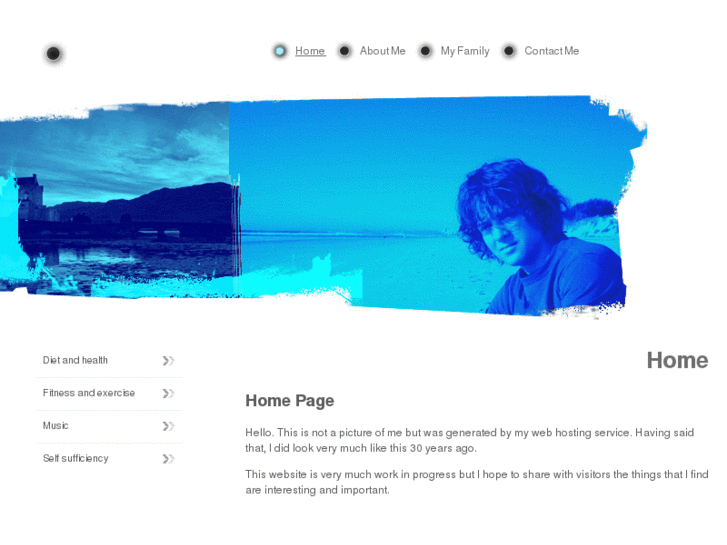Click the double chevron next to Music
This screenshot has width=727, height=545.
pyautogui.click(x=168, y=426)
